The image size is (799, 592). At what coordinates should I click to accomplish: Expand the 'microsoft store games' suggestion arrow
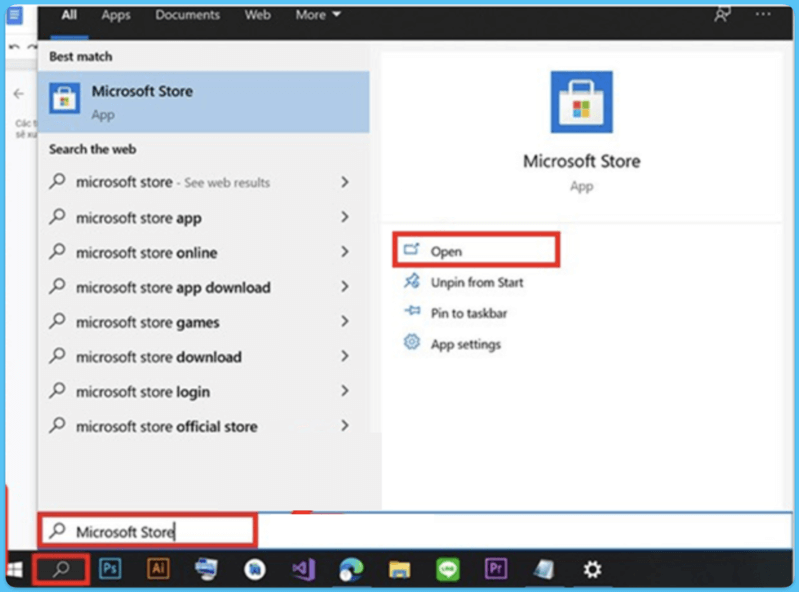point(344,322)
